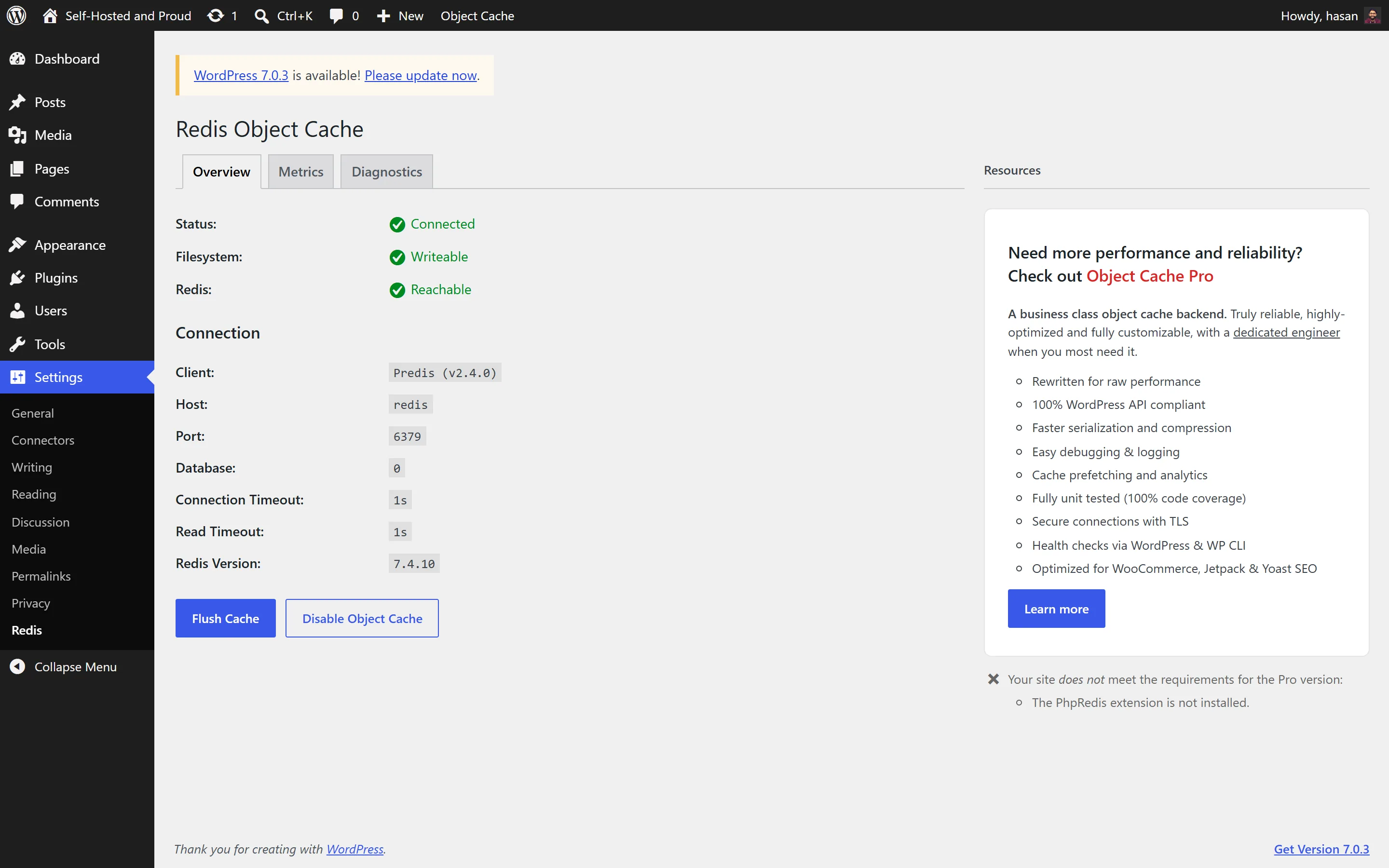The width and height of the screenshot is (1389, 868).
Task: Switch to the Diagnostics tab
Action: pos(387,172)
